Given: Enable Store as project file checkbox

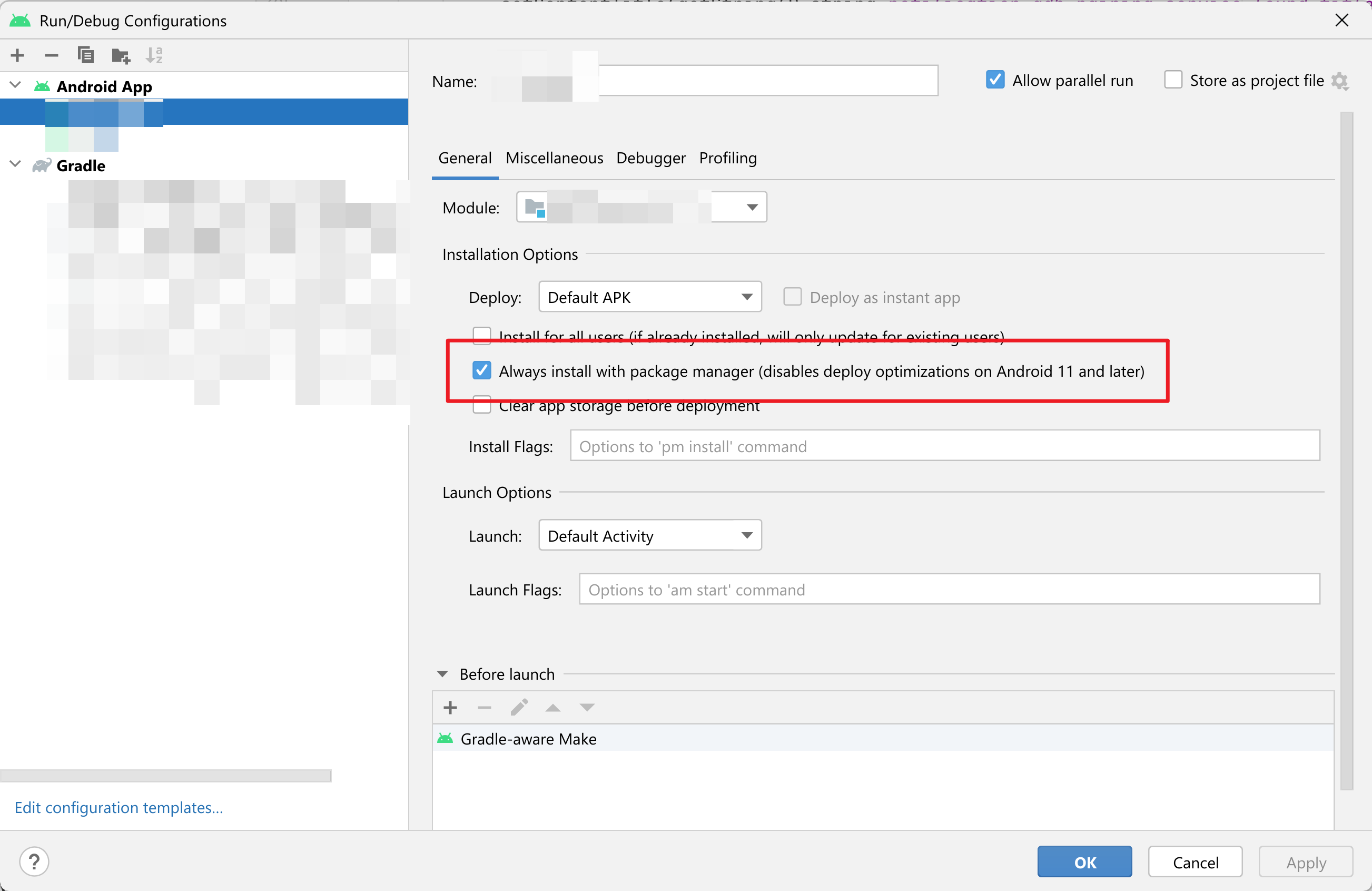Looking at the screenshot, I should [1172, 80].
